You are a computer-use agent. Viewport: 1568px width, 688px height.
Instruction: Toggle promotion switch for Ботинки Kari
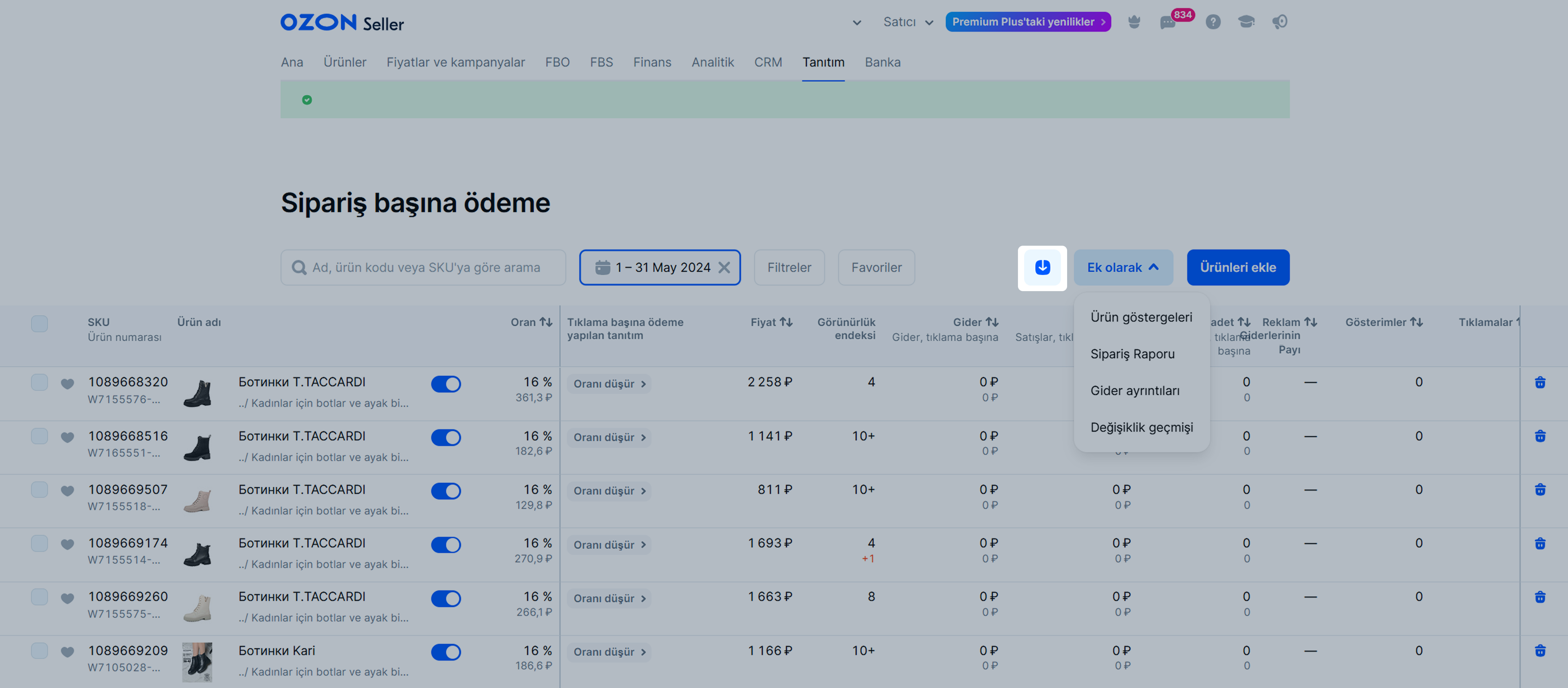(x=446, y=652)
